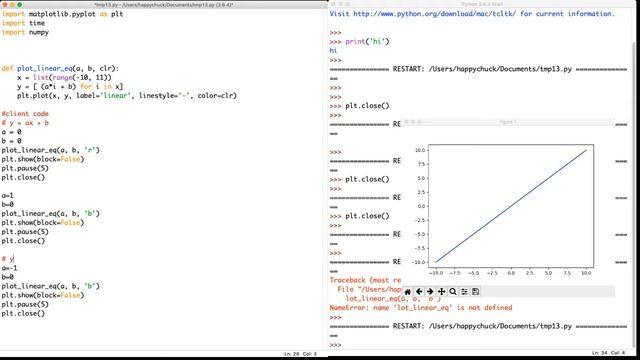Screen dimensions: 640x360
Task: Click the 'x = list(range(-10, 11))' line
Action: point(64,78)
